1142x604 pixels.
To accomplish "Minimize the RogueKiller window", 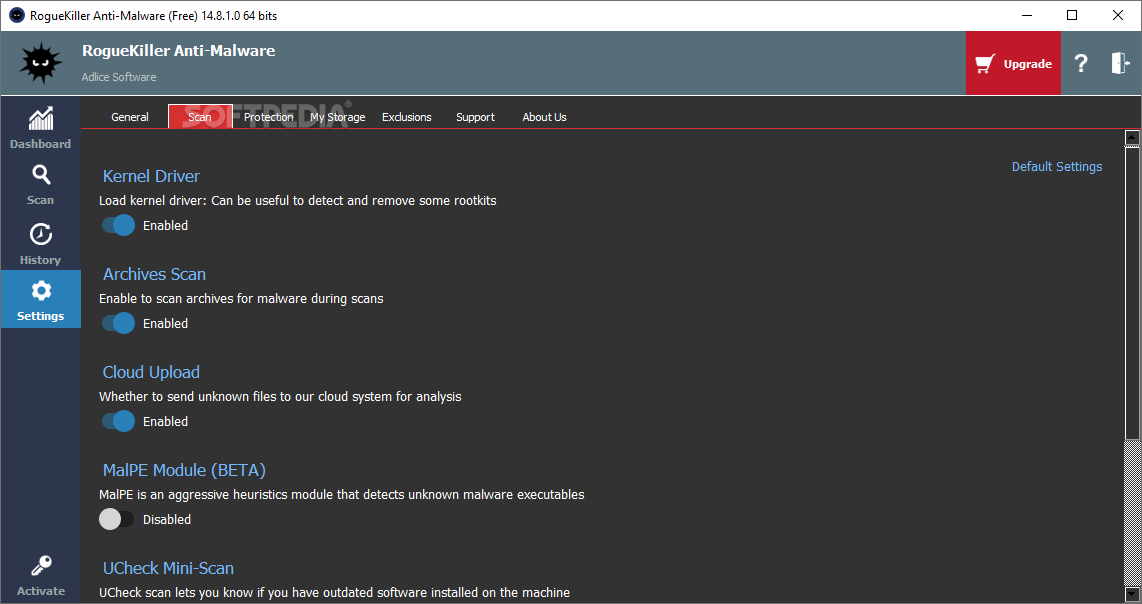I will pos(1027,15).
